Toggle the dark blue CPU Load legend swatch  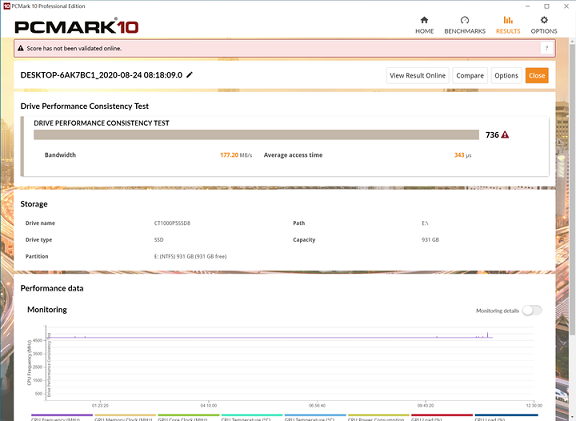click(506, 415)
